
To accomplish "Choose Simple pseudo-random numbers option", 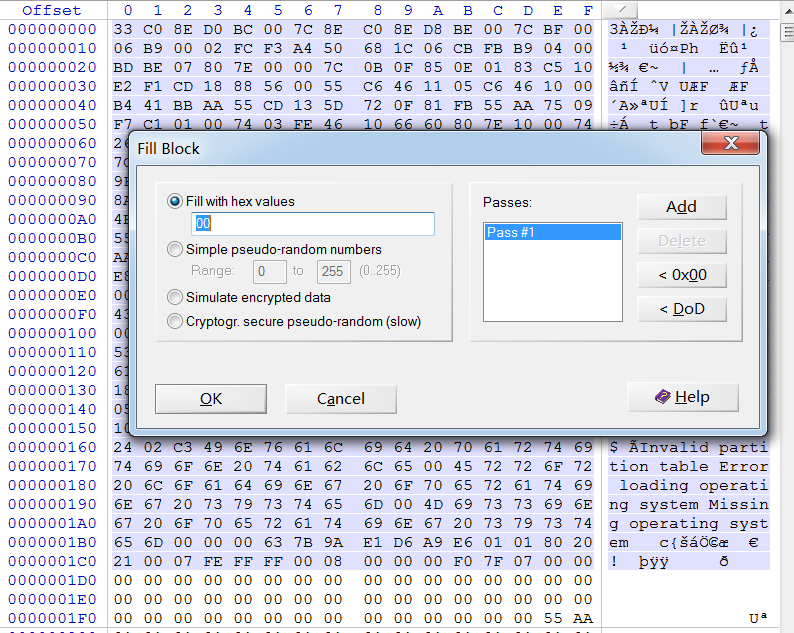I will [176, 249].
